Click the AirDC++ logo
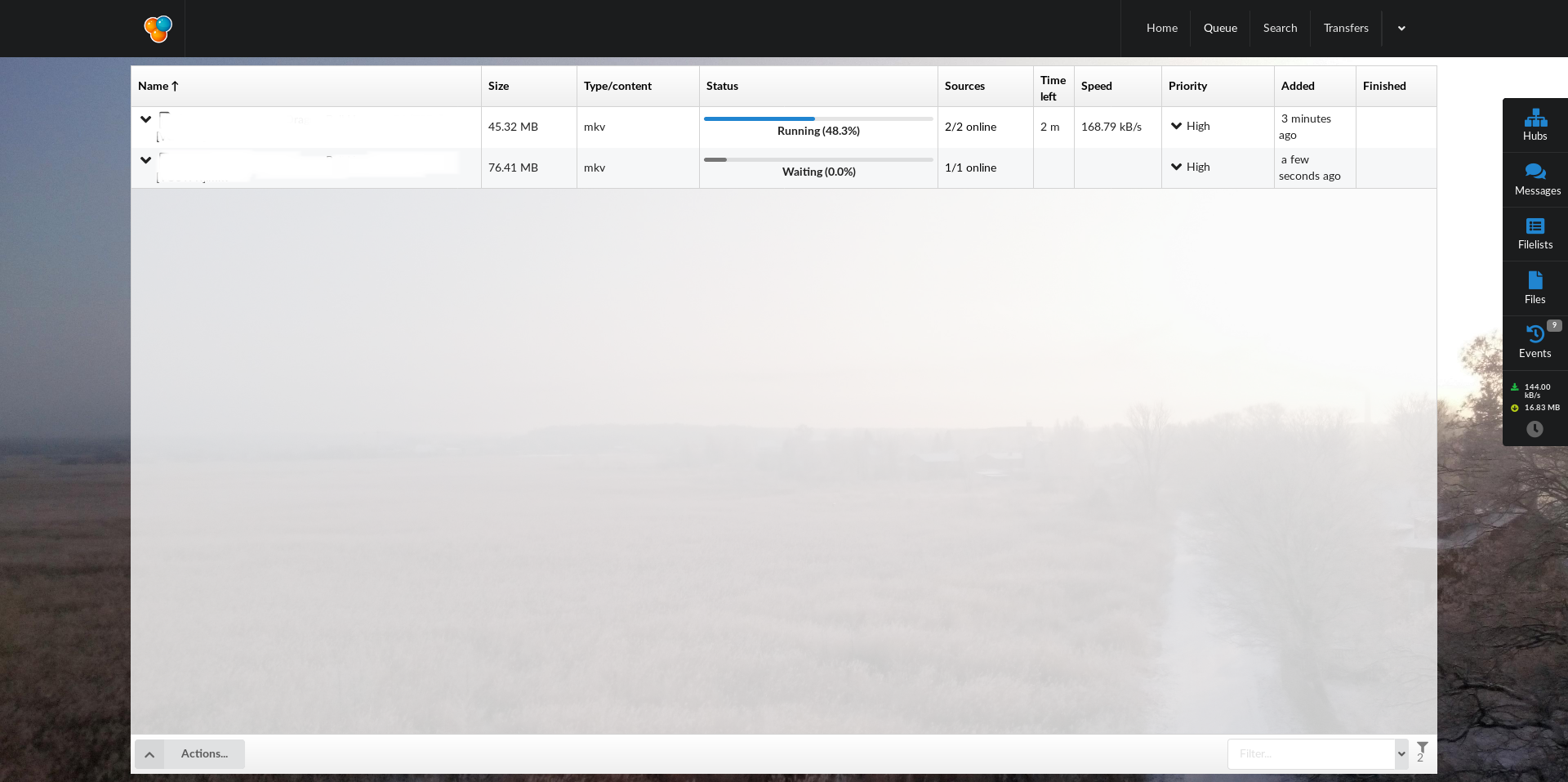The height and width of the screenshot is (782, 1568). coord(157,29)
